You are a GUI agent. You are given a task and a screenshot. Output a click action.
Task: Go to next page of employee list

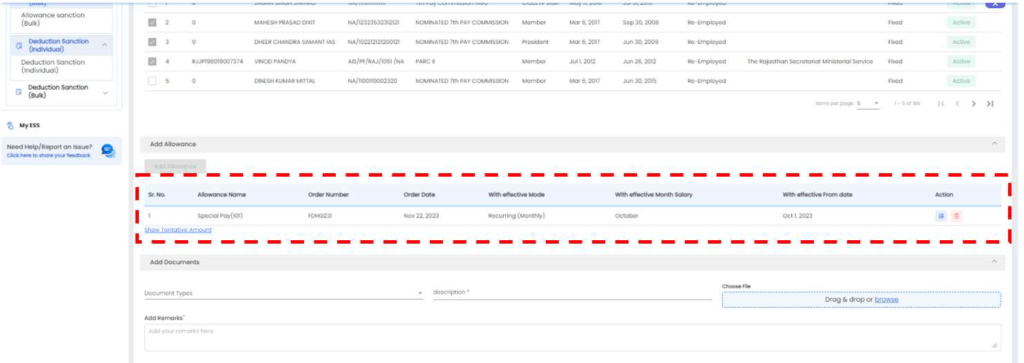coord(974,104)
